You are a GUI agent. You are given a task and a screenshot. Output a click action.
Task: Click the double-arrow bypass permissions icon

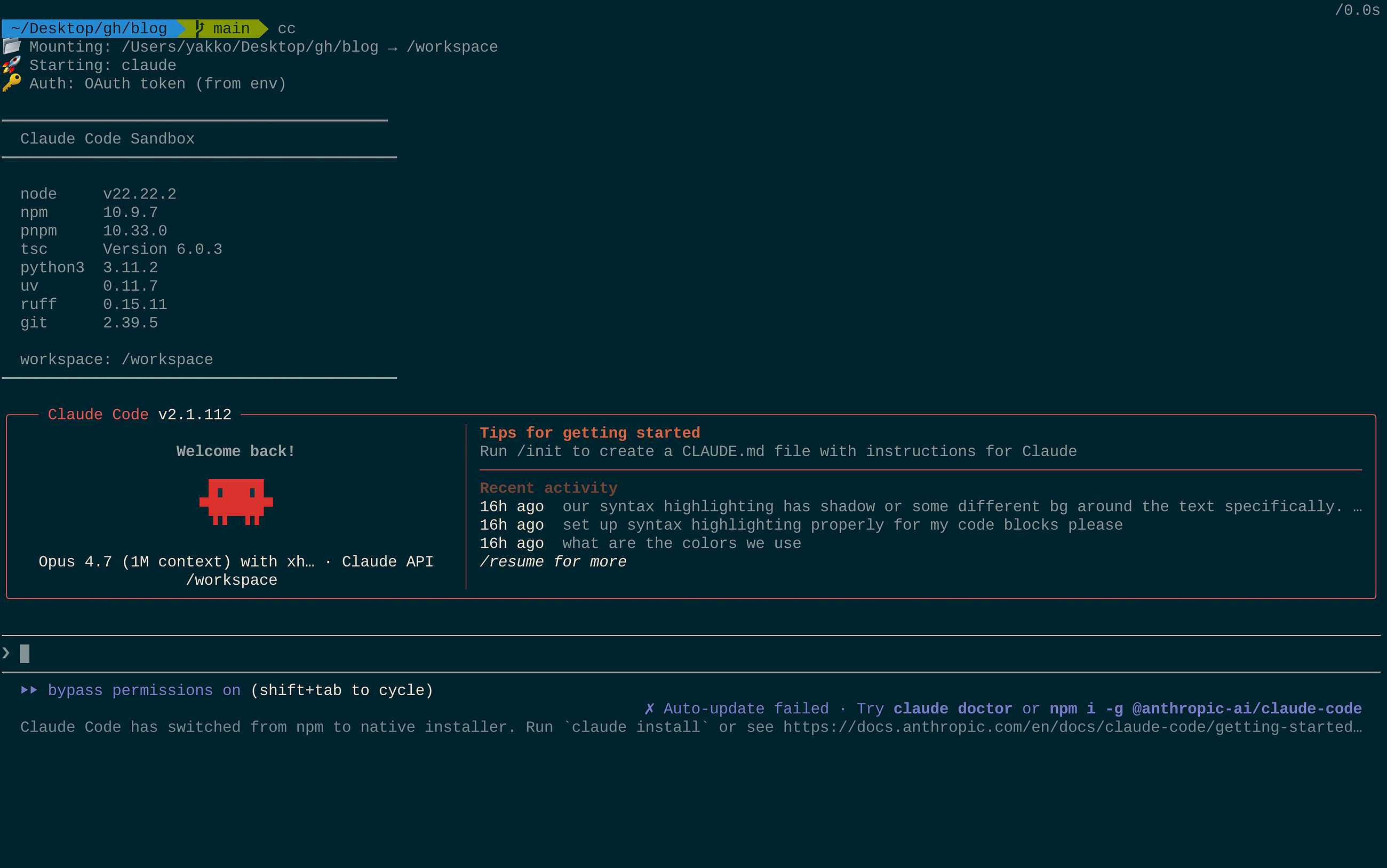tap(29, 690)
